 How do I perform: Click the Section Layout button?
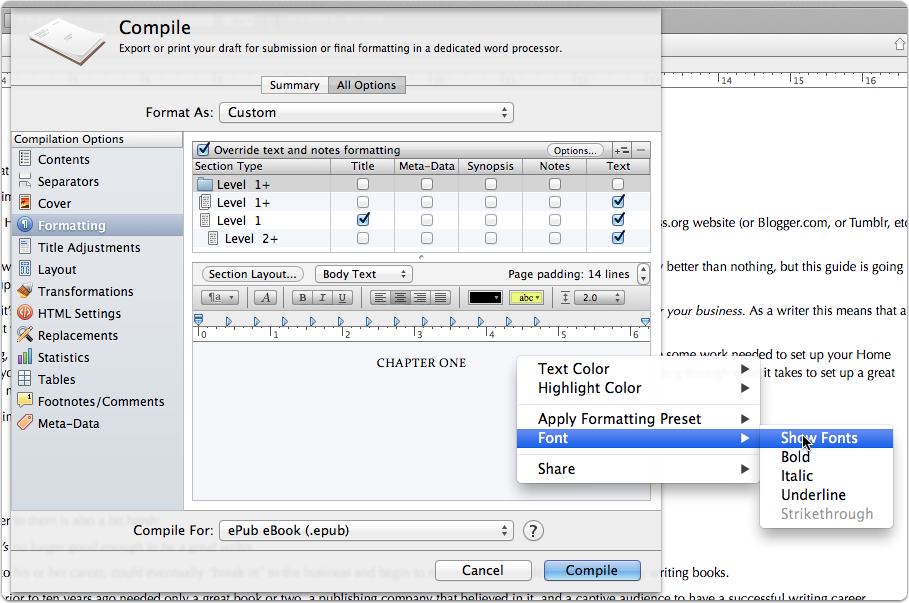253,274
